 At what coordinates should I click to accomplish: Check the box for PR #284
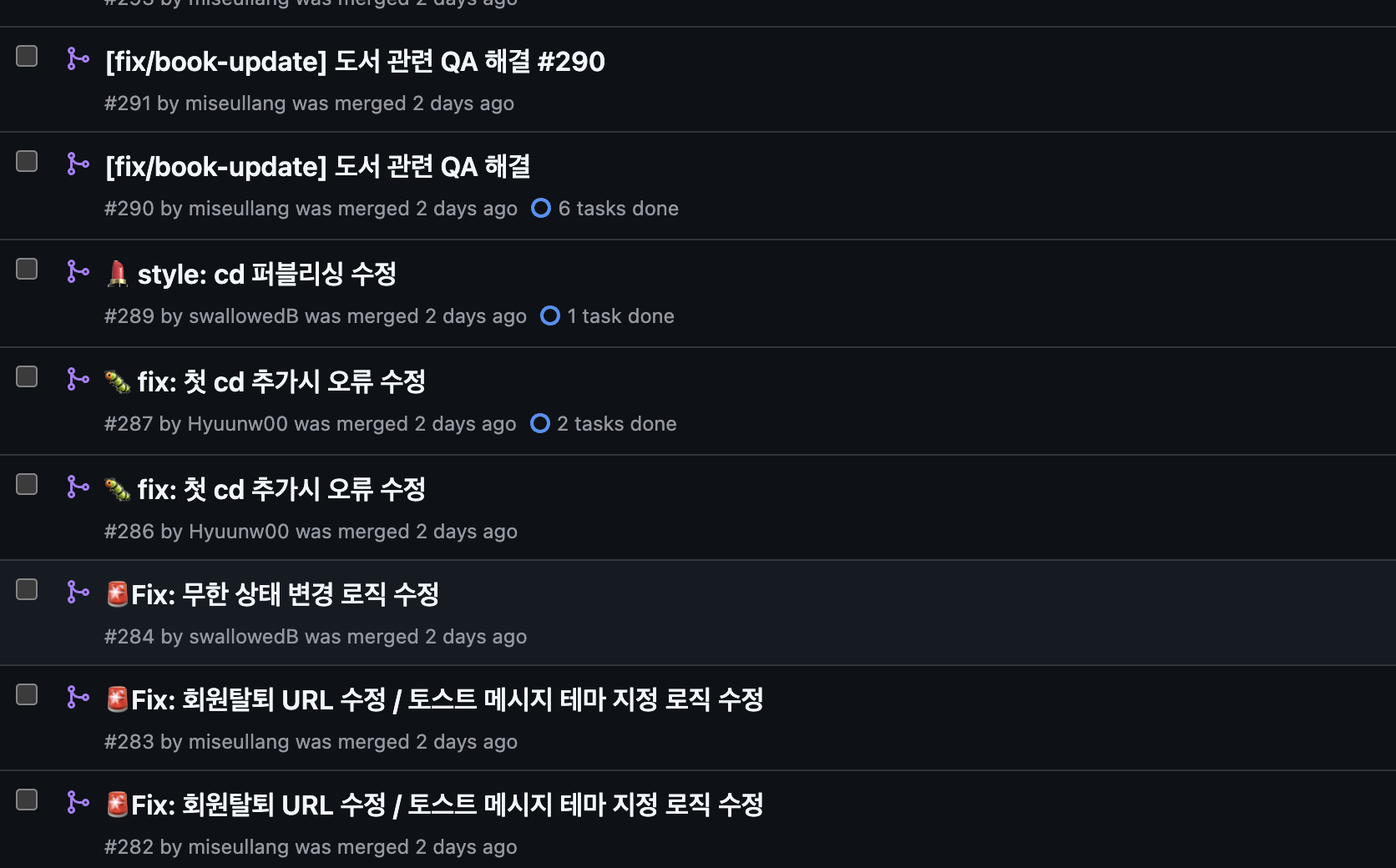[27, 589]
